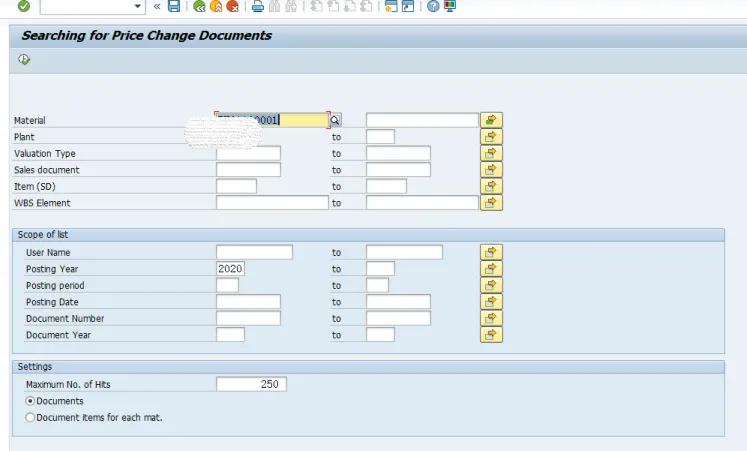Open the command field dropdown arrow

[x=138, y=6]
